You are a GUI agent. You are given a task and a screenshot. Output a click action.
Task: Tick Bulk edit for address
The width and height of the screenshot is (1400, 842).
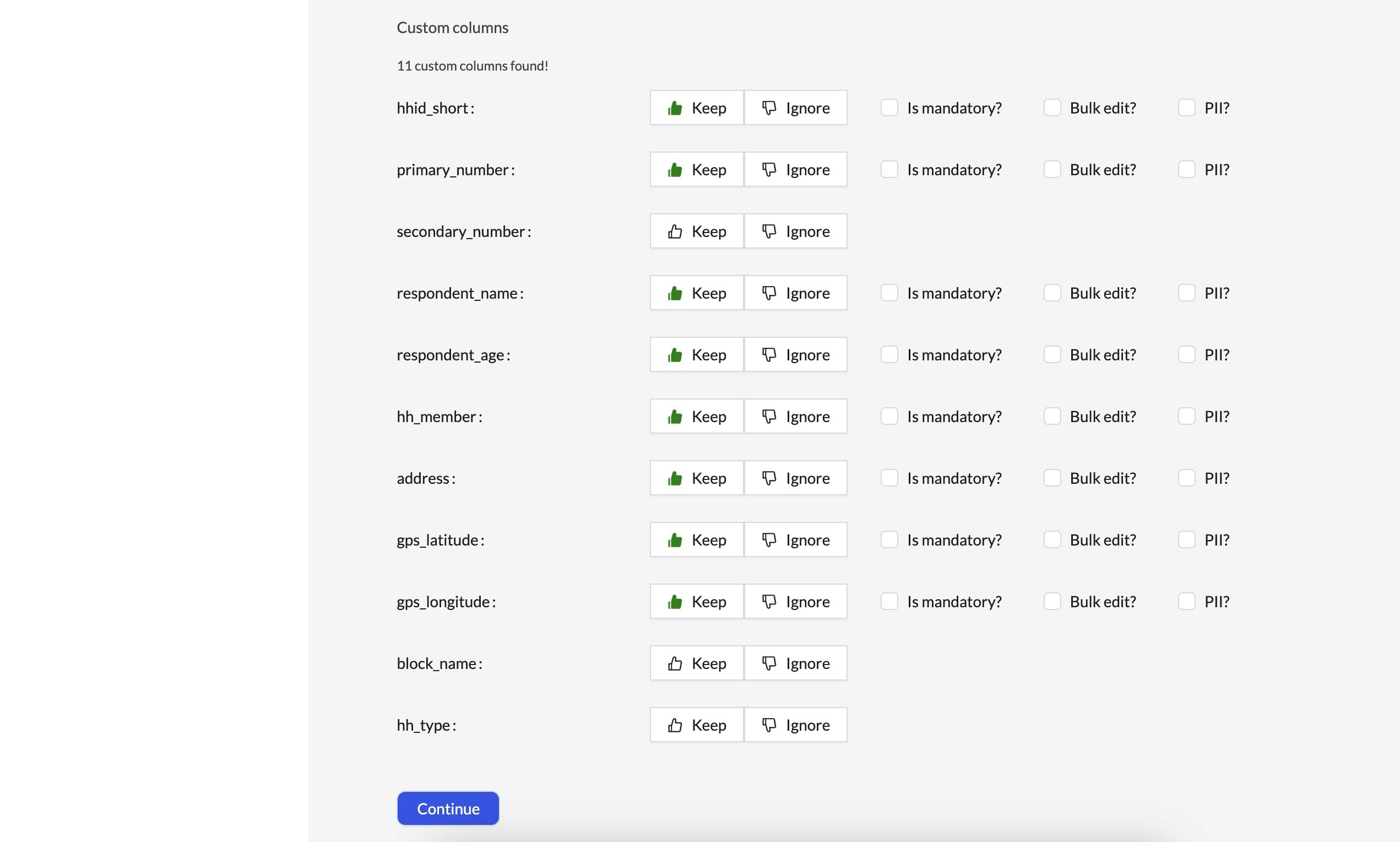pyautogui.click(x=1052, y=478)
